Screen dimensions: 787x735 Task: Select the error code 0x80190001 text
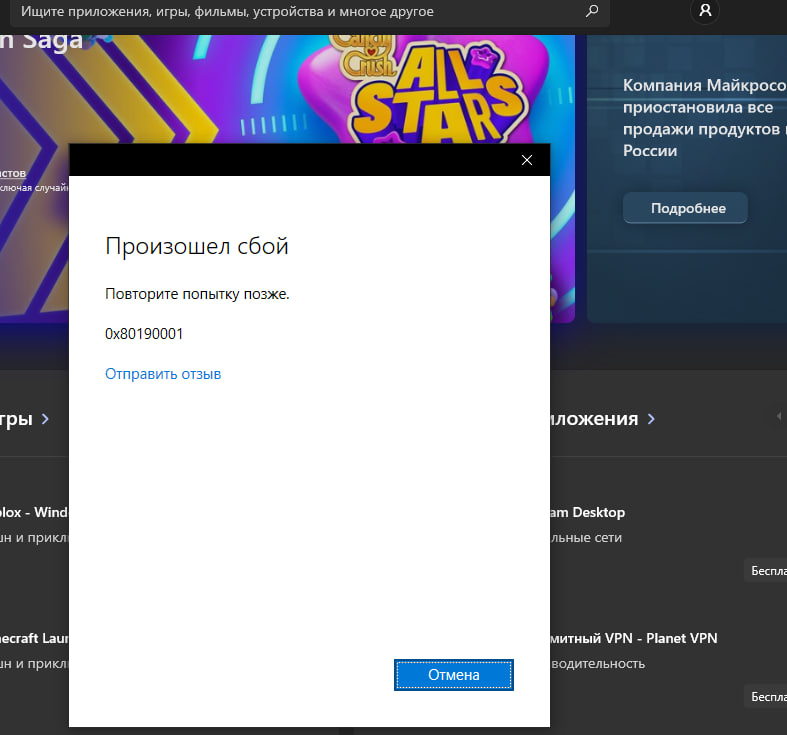pyautogui.click(x=144, y=334)
